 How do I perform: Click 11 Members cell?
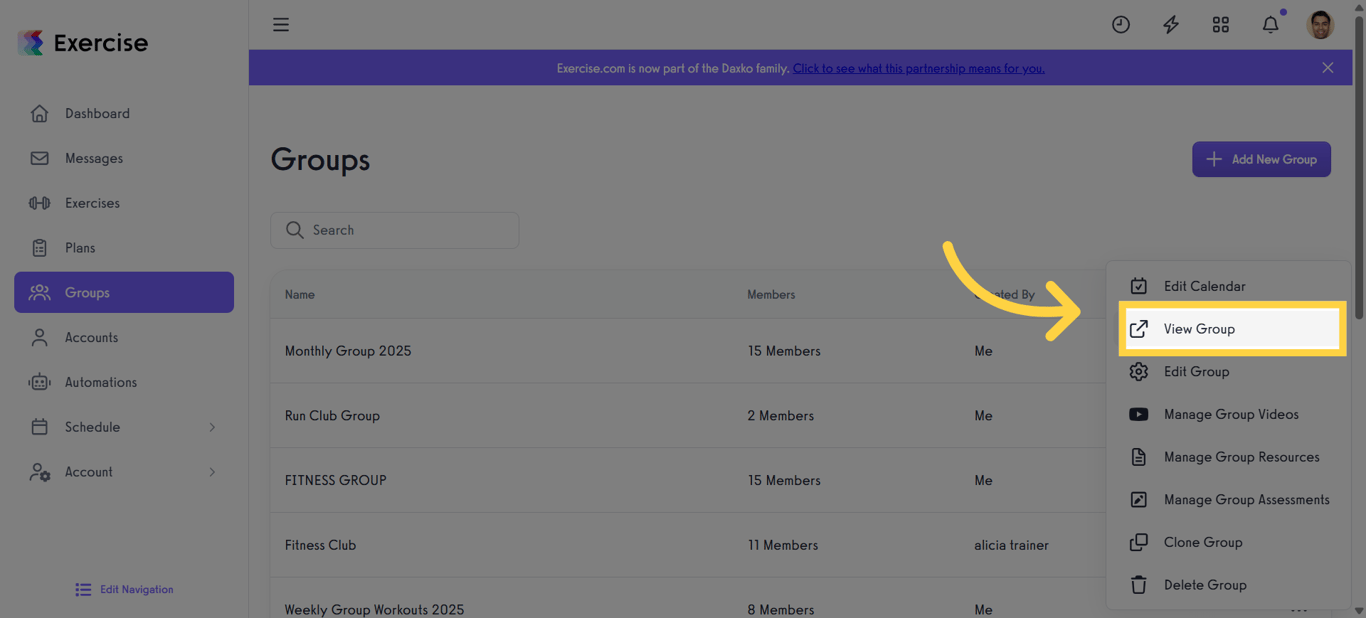(x=782, y=546)
